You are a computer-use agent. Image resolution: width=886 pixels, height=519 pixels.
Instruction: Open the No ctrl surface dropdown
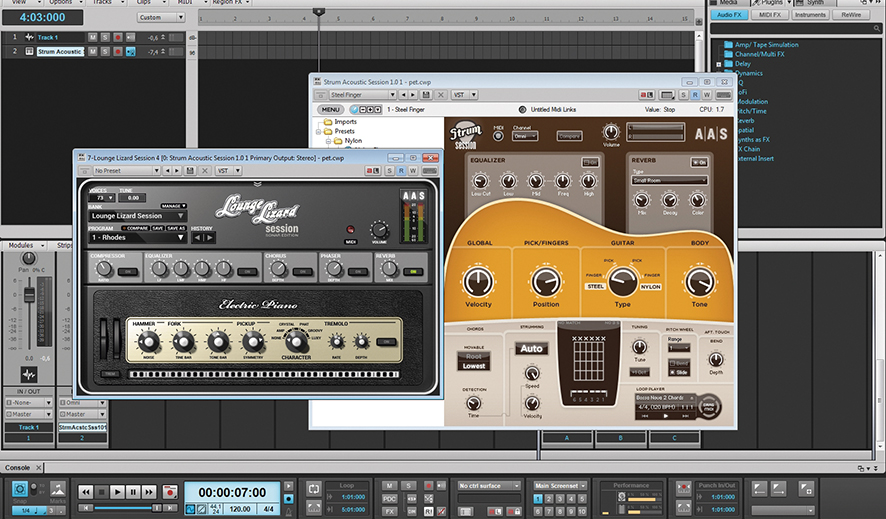click(489, 486)
